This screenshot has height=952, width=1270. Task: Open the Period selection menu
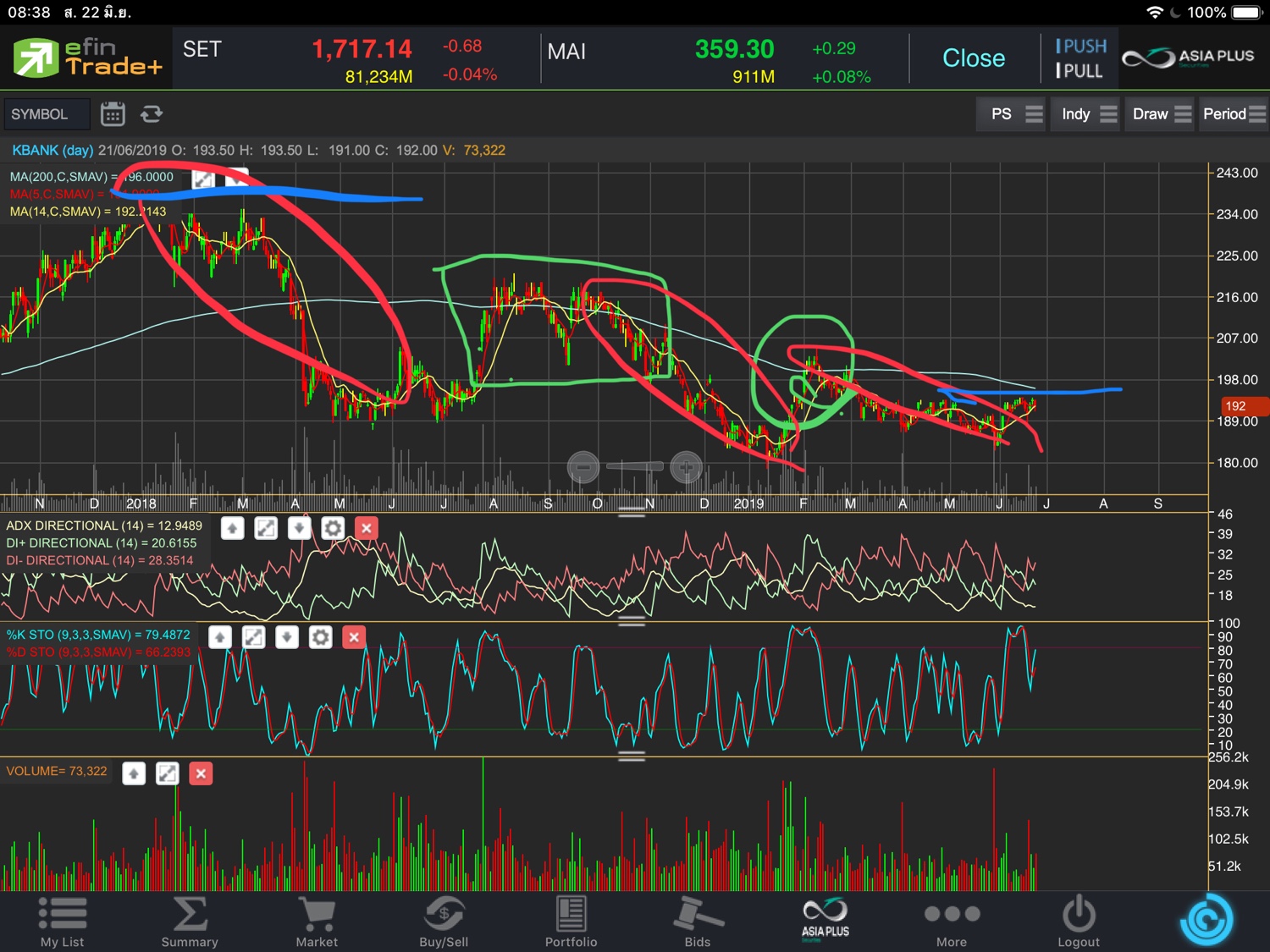(1234, 114)
